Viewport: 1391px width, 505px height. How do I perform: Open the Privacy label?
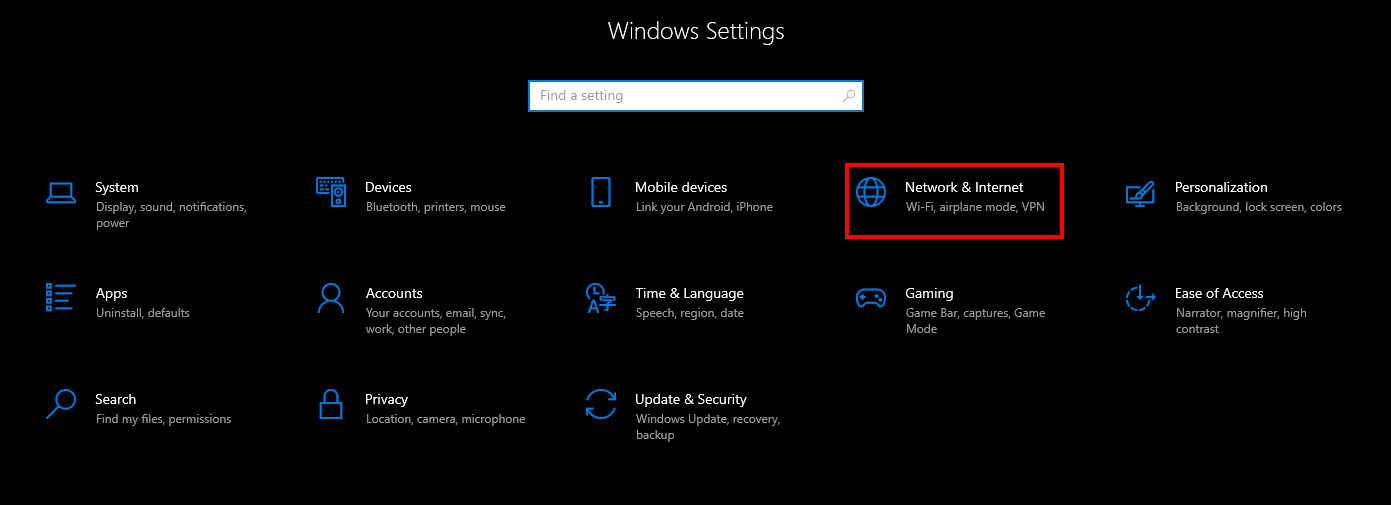pyautogui.click(x=386, y=399)
